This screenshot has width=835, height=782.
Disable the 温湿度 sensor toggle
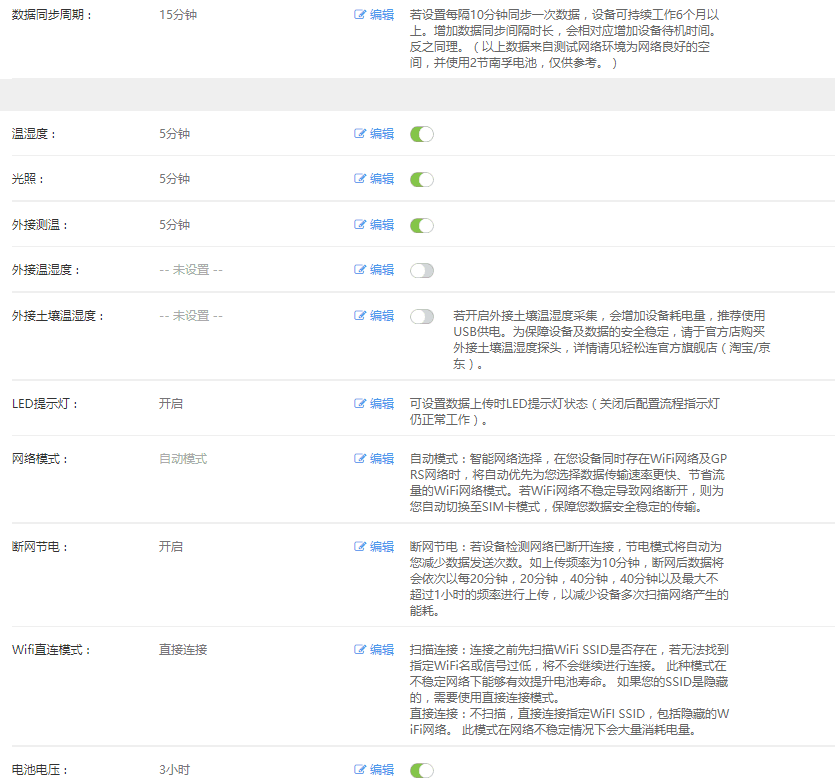coord(422,134)
